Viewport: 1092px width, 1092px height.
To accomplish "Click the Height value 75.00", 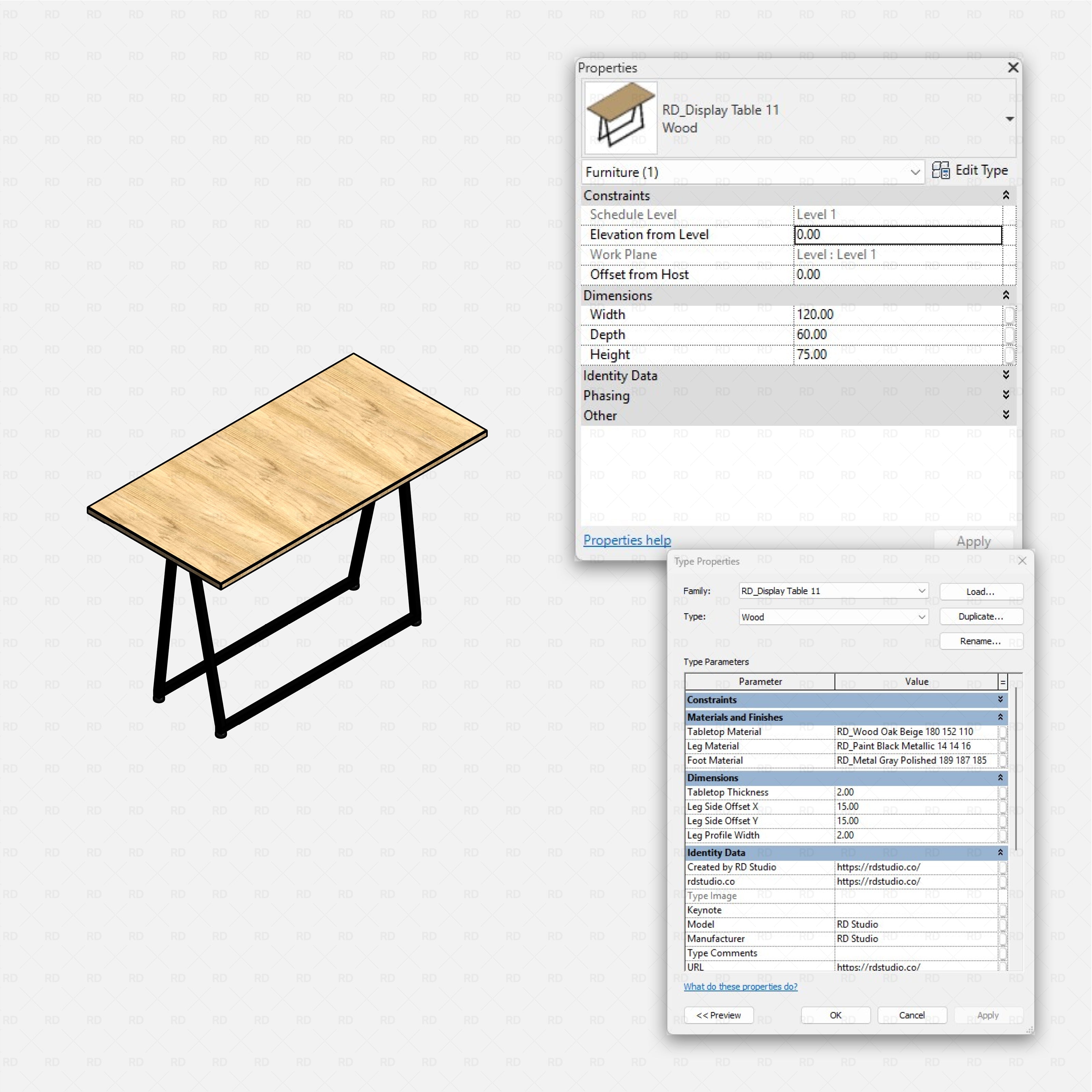I will pos(898,355).
